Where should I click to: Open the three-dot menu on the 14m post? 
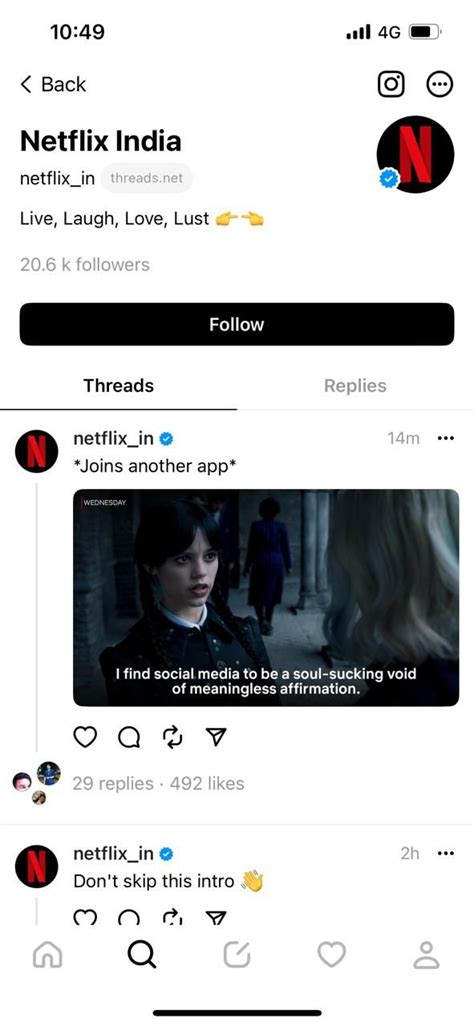click(x=445, y=438)
